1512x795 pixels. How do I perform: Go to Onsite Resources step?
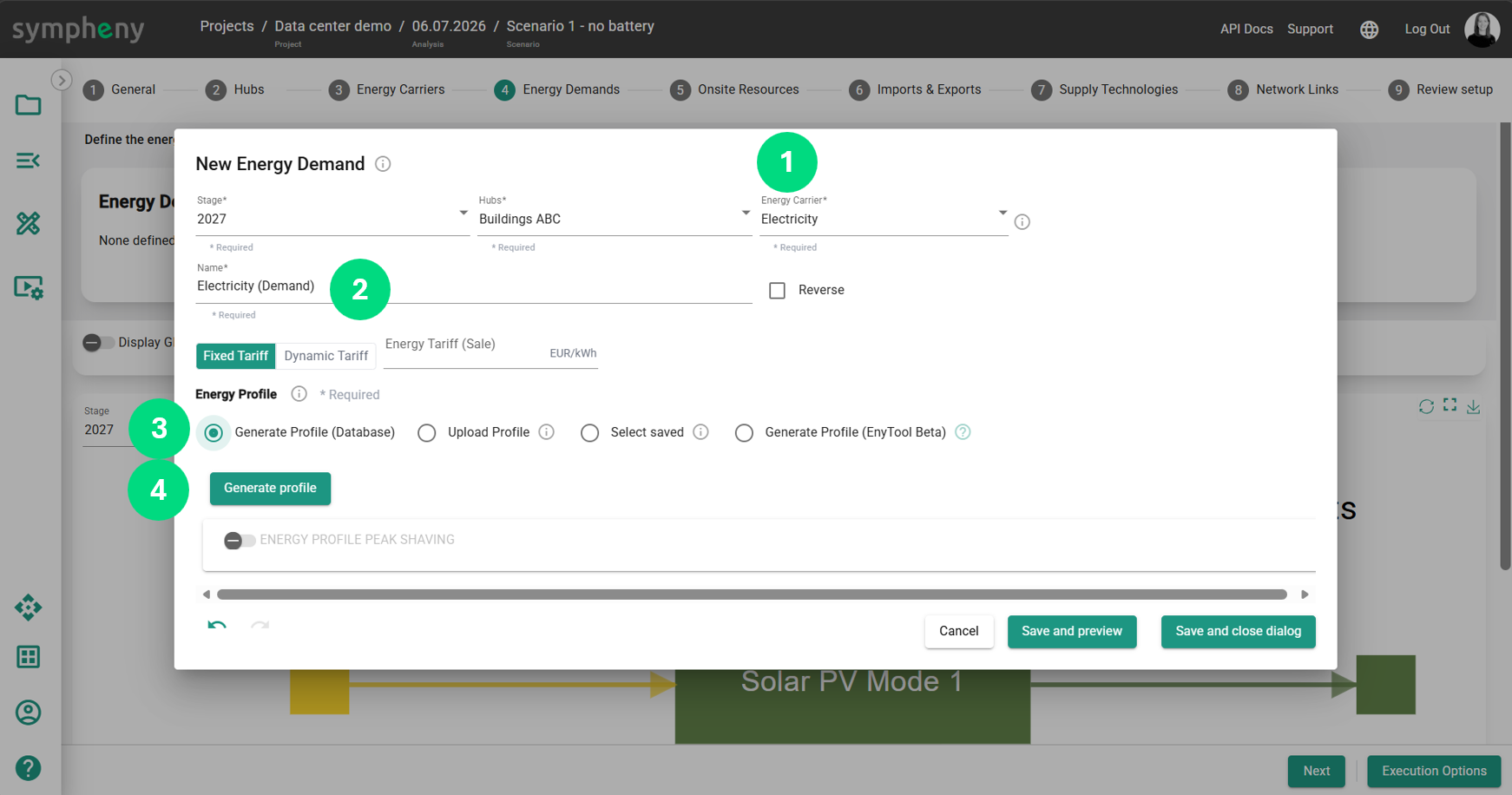click(735, 89)
